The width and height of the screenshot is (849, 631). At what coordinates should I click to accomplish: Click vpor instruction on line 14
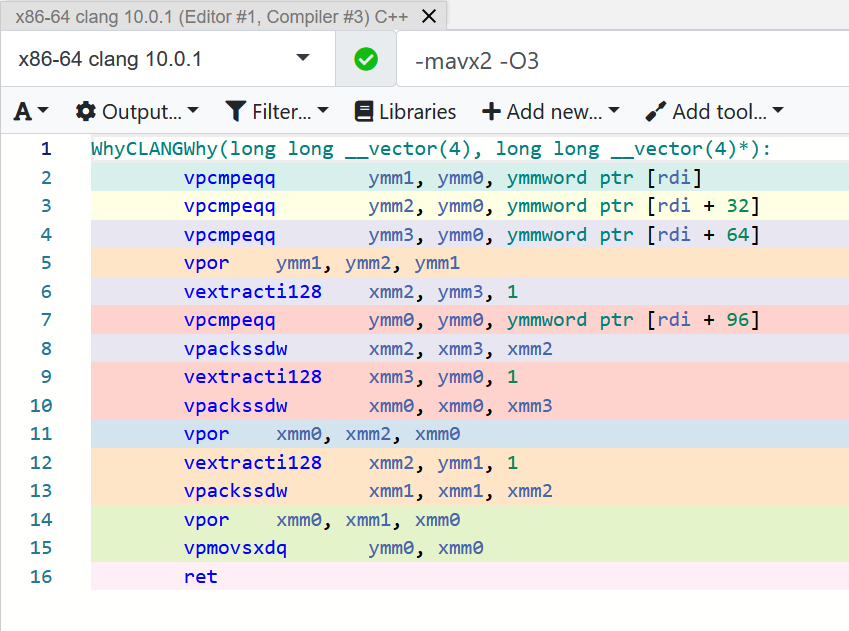coord(206,520)
